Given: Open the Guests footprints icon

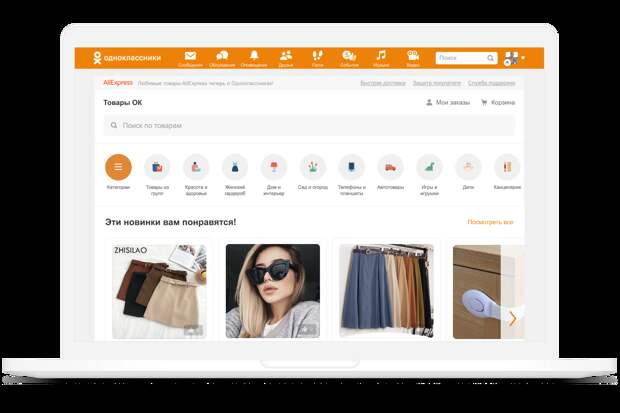Looking at the screenshot, I should pyautogui.click(x=318, y=55).
